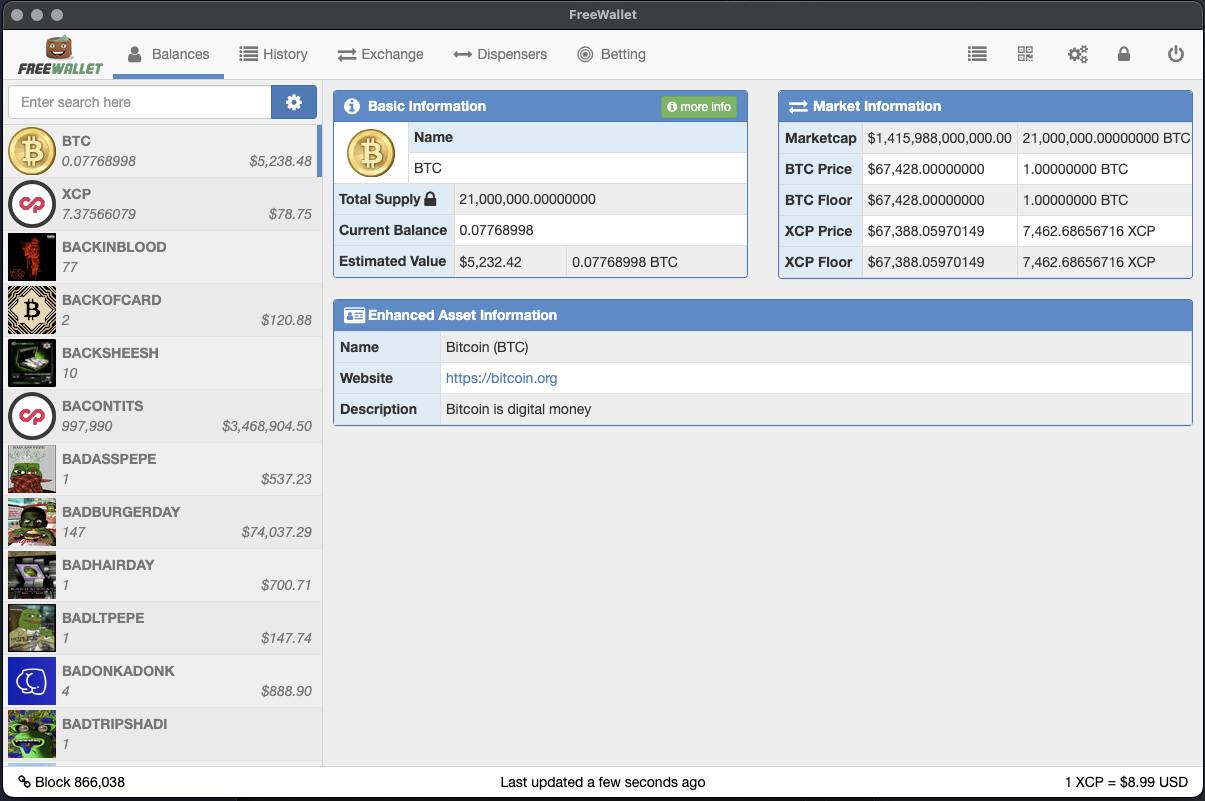Click the power logout icon

click(1176, 54)
